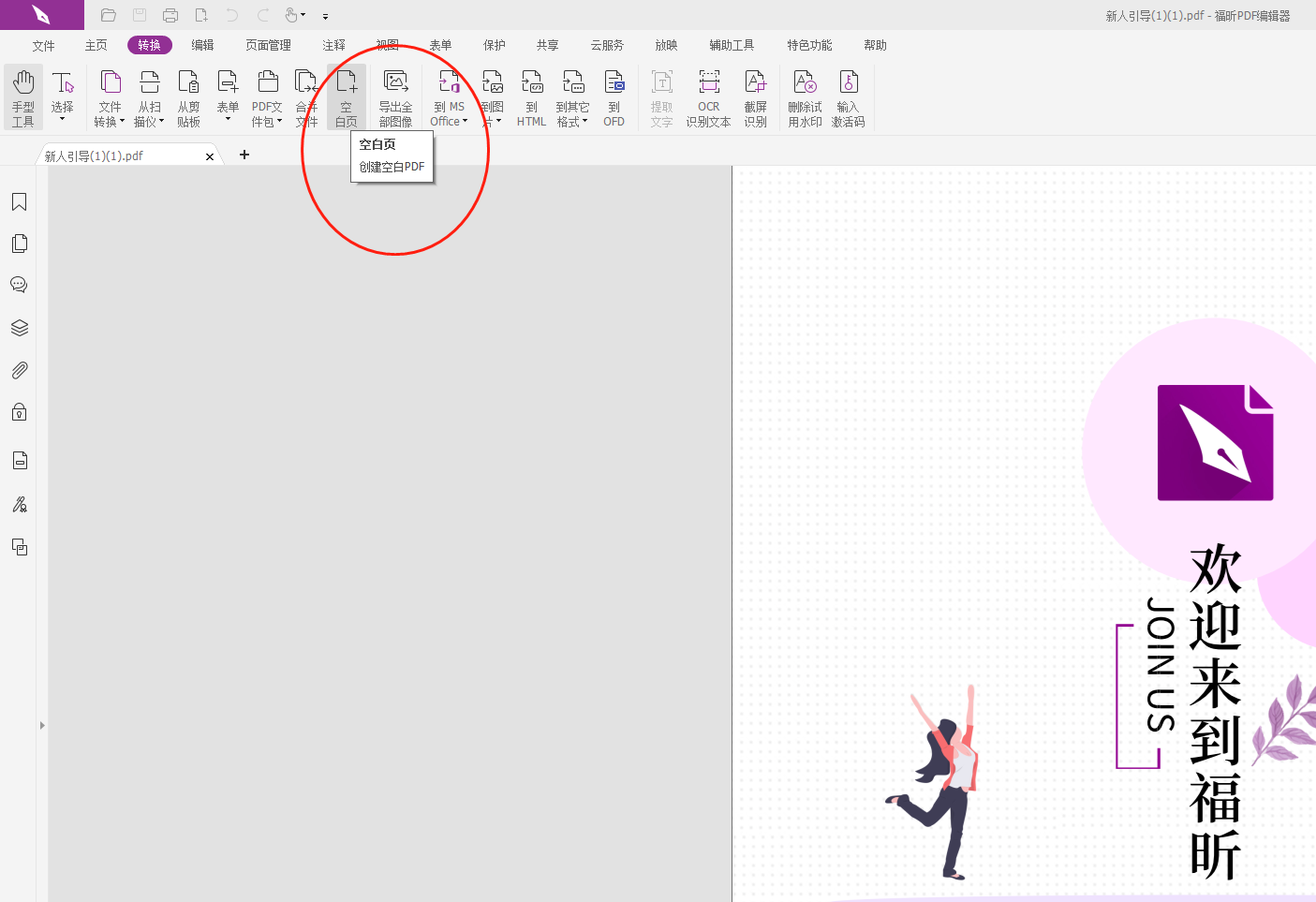
Task: Close the 新人引导(1)(1).pdf tab
Action: (210, 156)
